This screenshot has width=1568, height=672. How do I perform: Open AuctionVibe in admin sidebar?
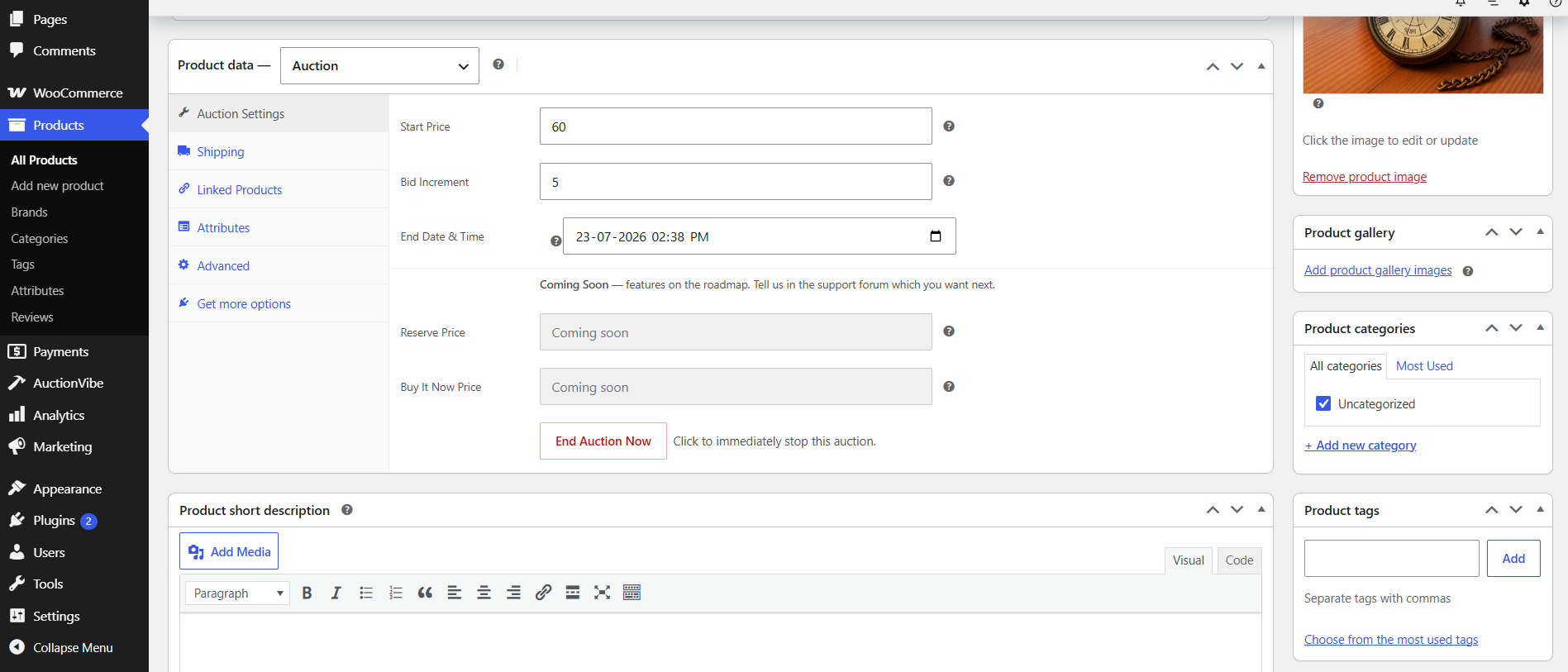coord(74,383)
